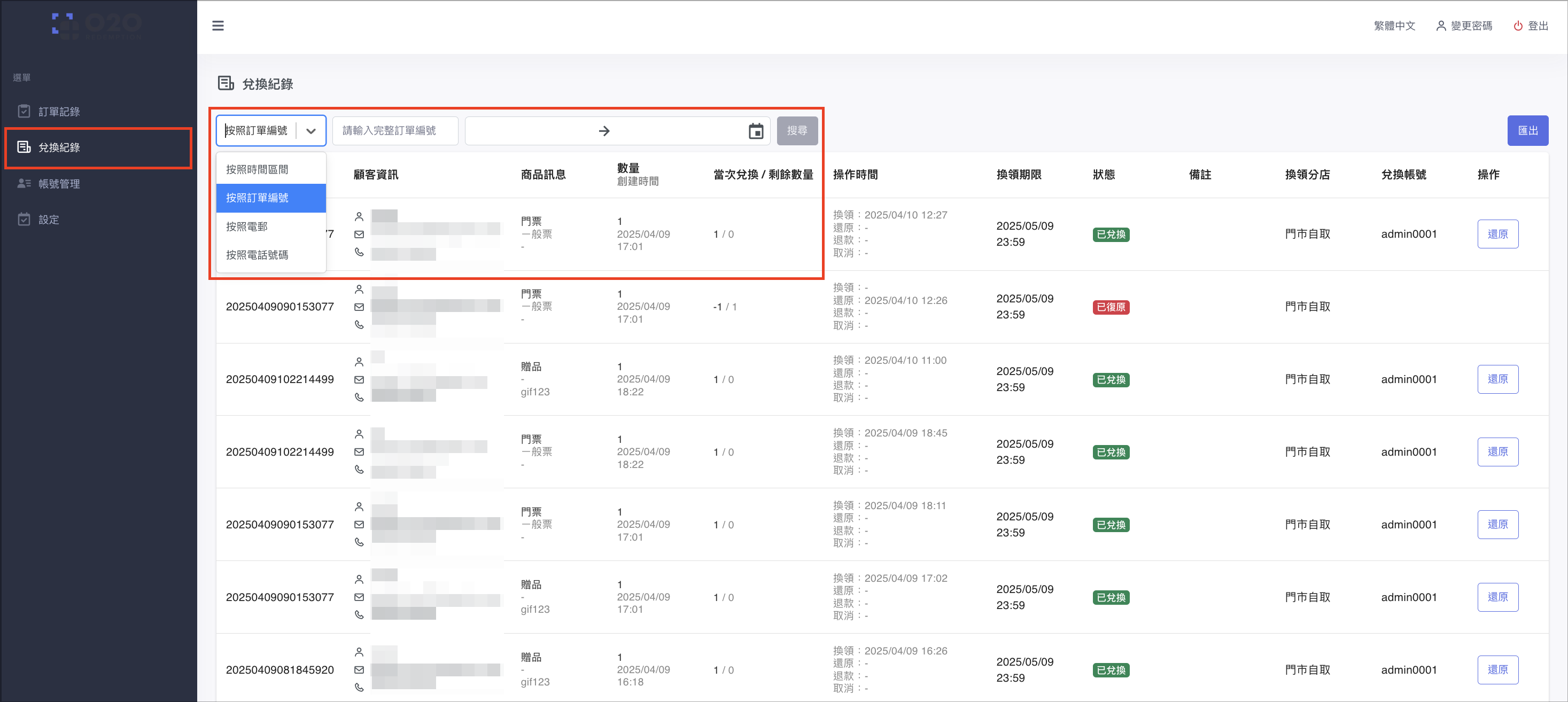Select 按照訂單編號 dropdown option
Screen dimensions: 1568x702
271,198
